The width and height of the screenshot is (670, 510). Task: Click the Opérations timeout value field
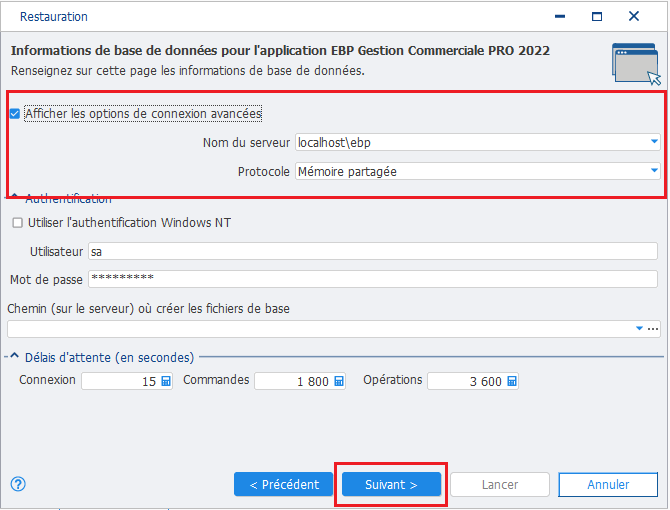point(473,381)
